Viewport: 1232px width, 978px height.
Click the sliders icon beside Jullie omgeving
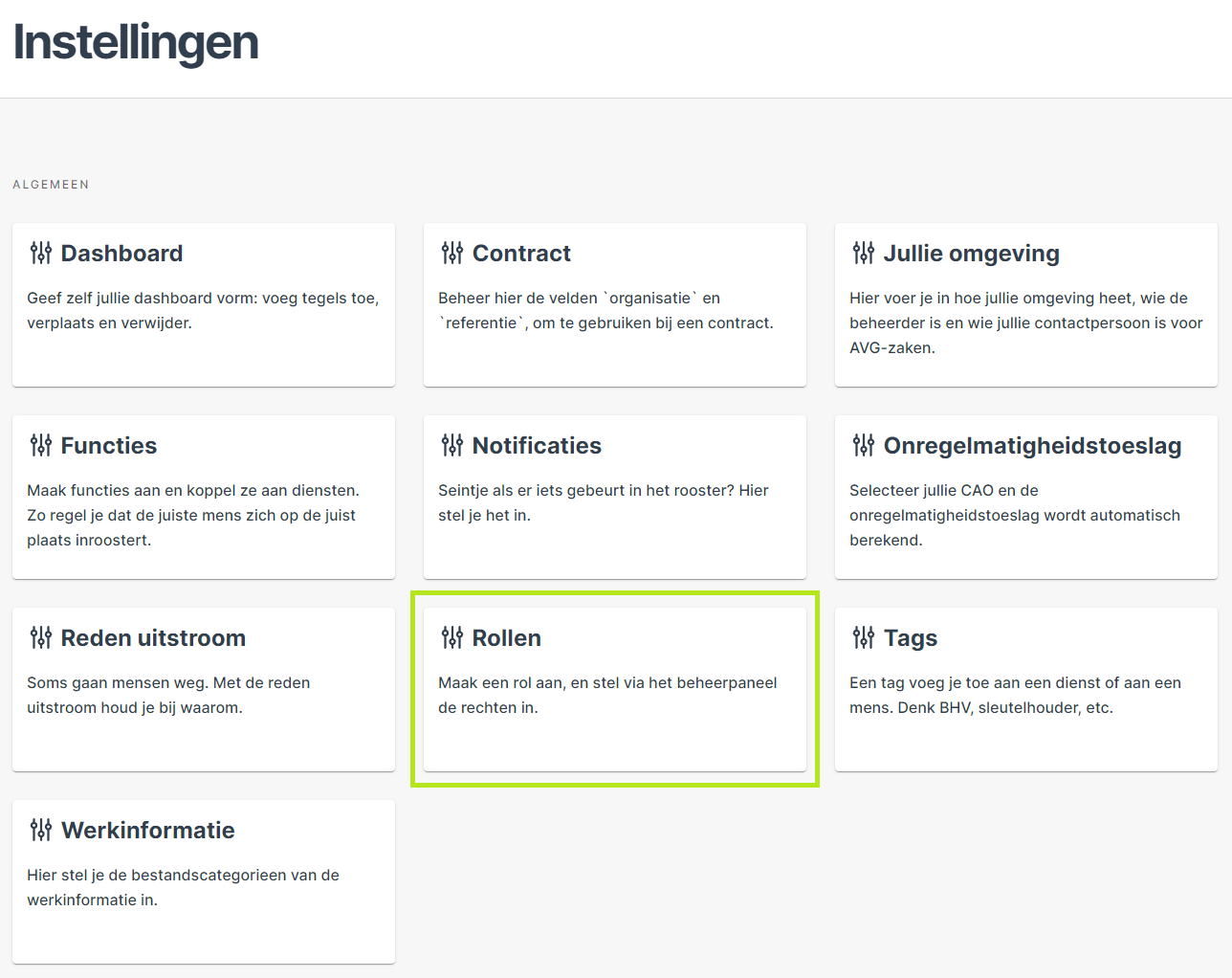(x=863, y=253)
